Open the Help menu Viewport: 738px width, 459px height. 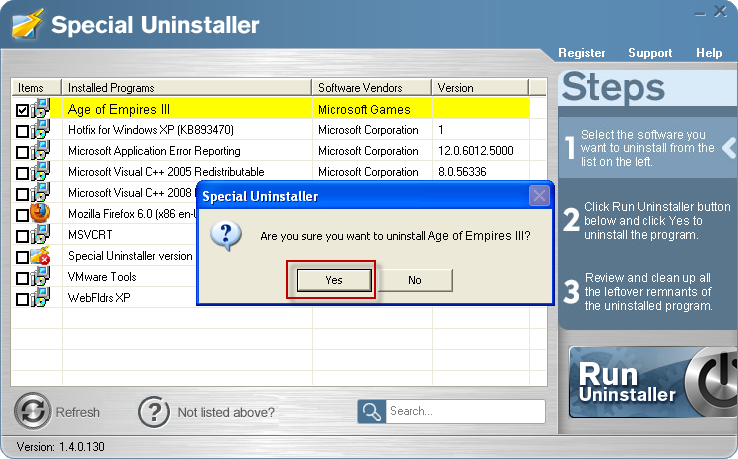click(x=709, y=53)
